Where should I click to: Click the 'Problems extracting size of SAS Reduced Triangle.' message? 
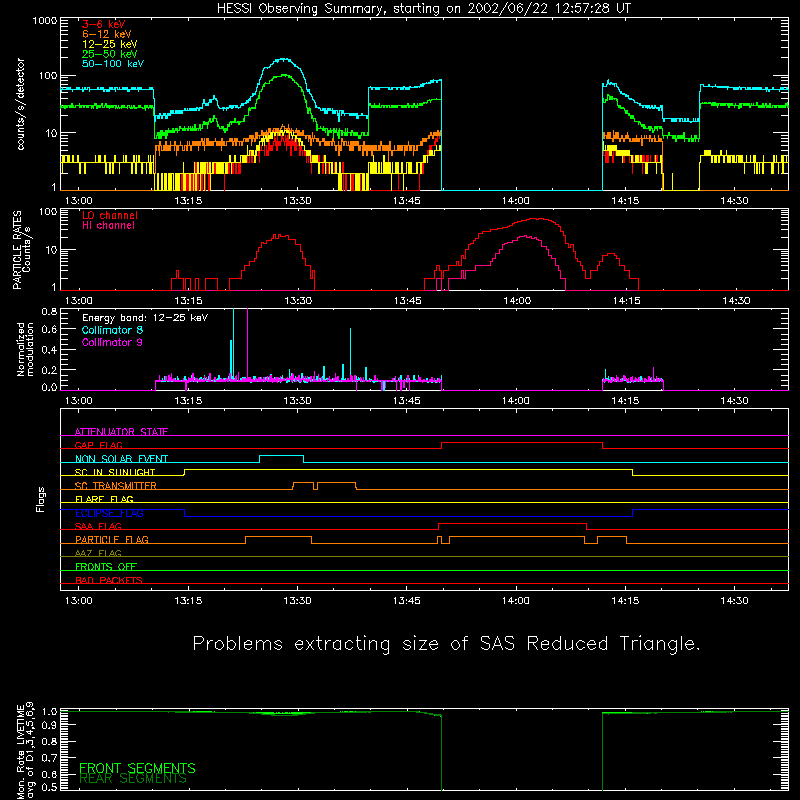[446, 644]
